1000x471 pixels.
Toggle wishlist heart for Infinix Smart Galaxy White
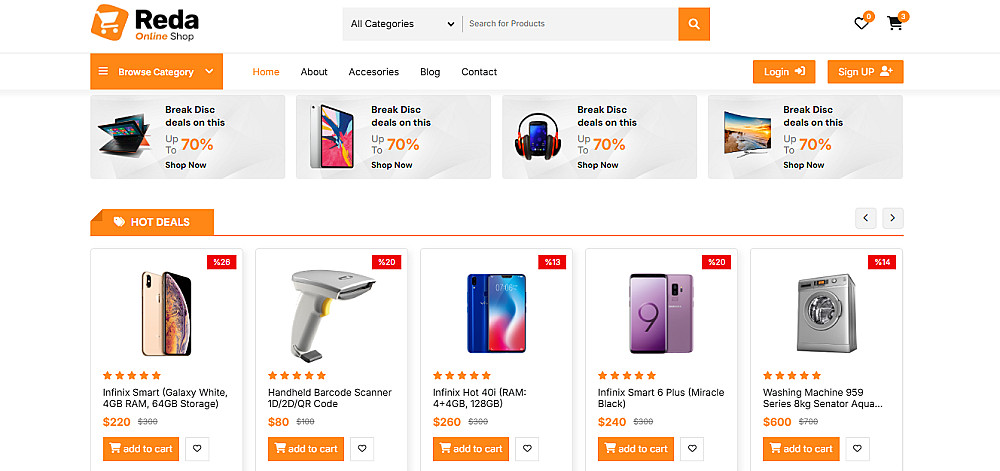pyautogui.click(x=197, y=449)
